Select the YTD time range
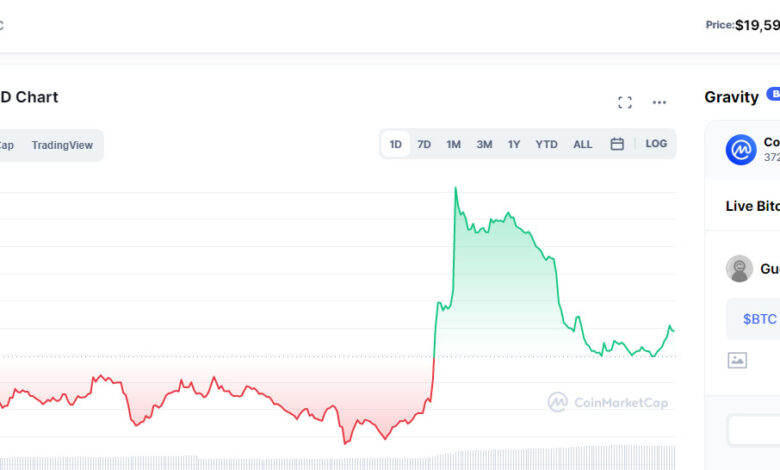The image size is (780, 470). pyautogui.click(x=546, y=144)
